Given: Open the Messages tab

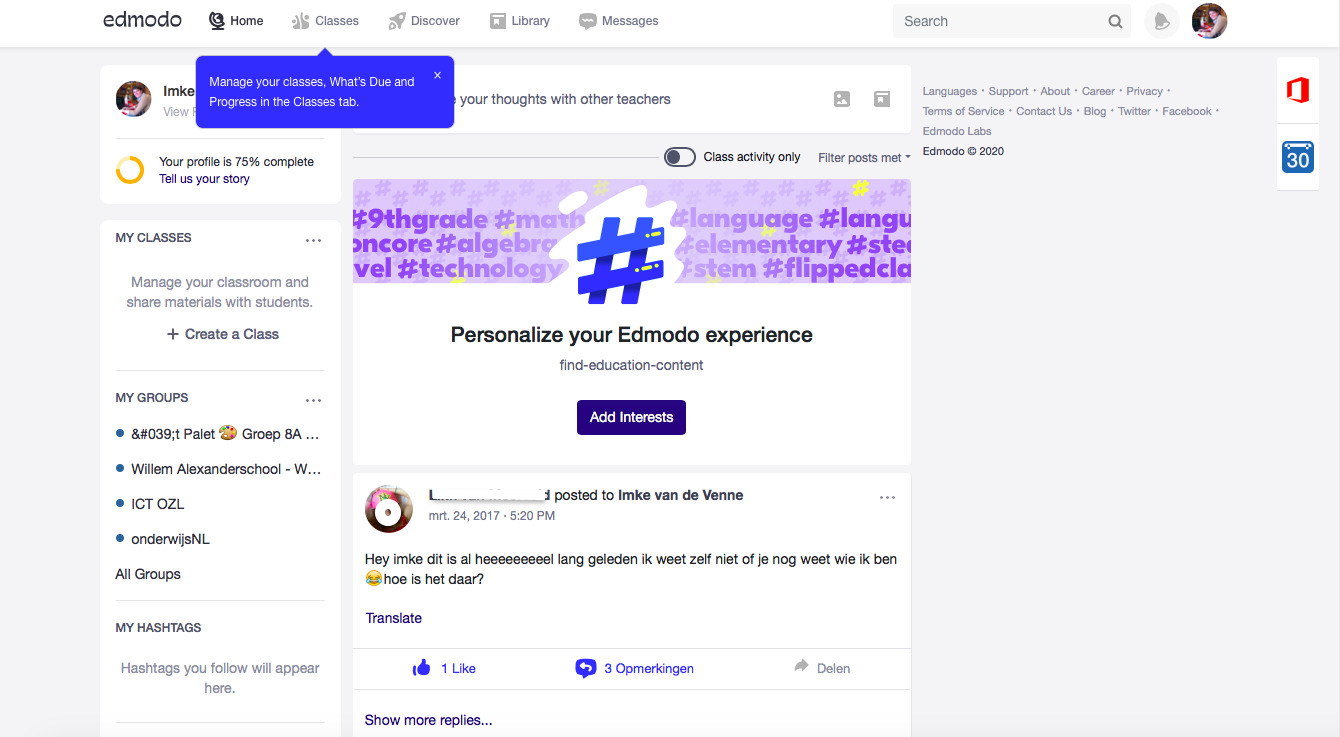Looking at the screenshot, I should [x=619, y=21].
